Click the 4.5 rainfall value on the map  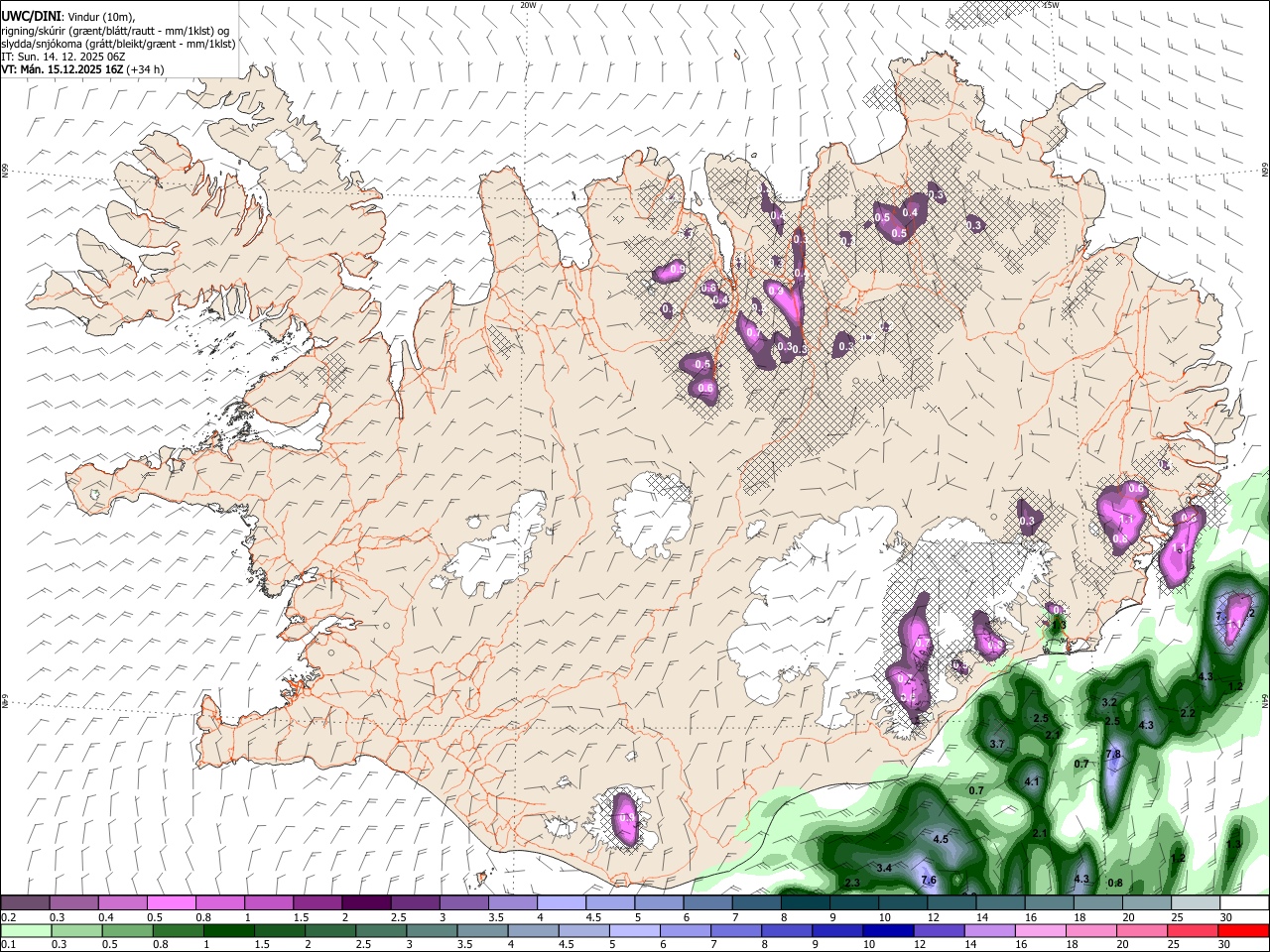[x=942, y=839]
